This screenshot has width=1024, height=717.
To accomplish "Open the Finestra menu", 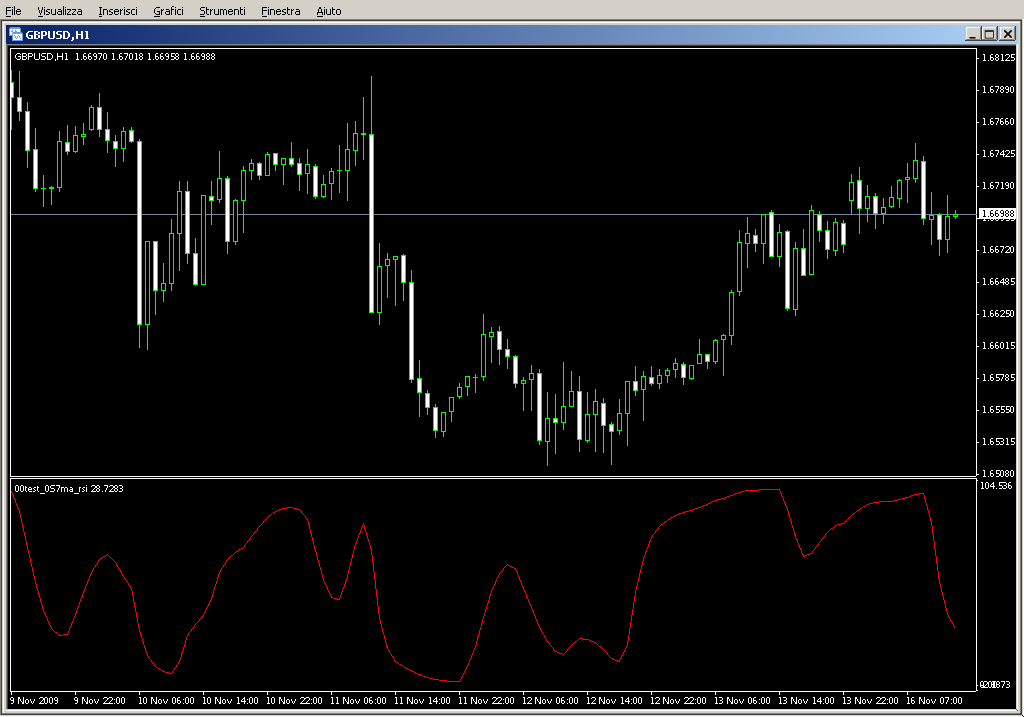I will [281, 11].
